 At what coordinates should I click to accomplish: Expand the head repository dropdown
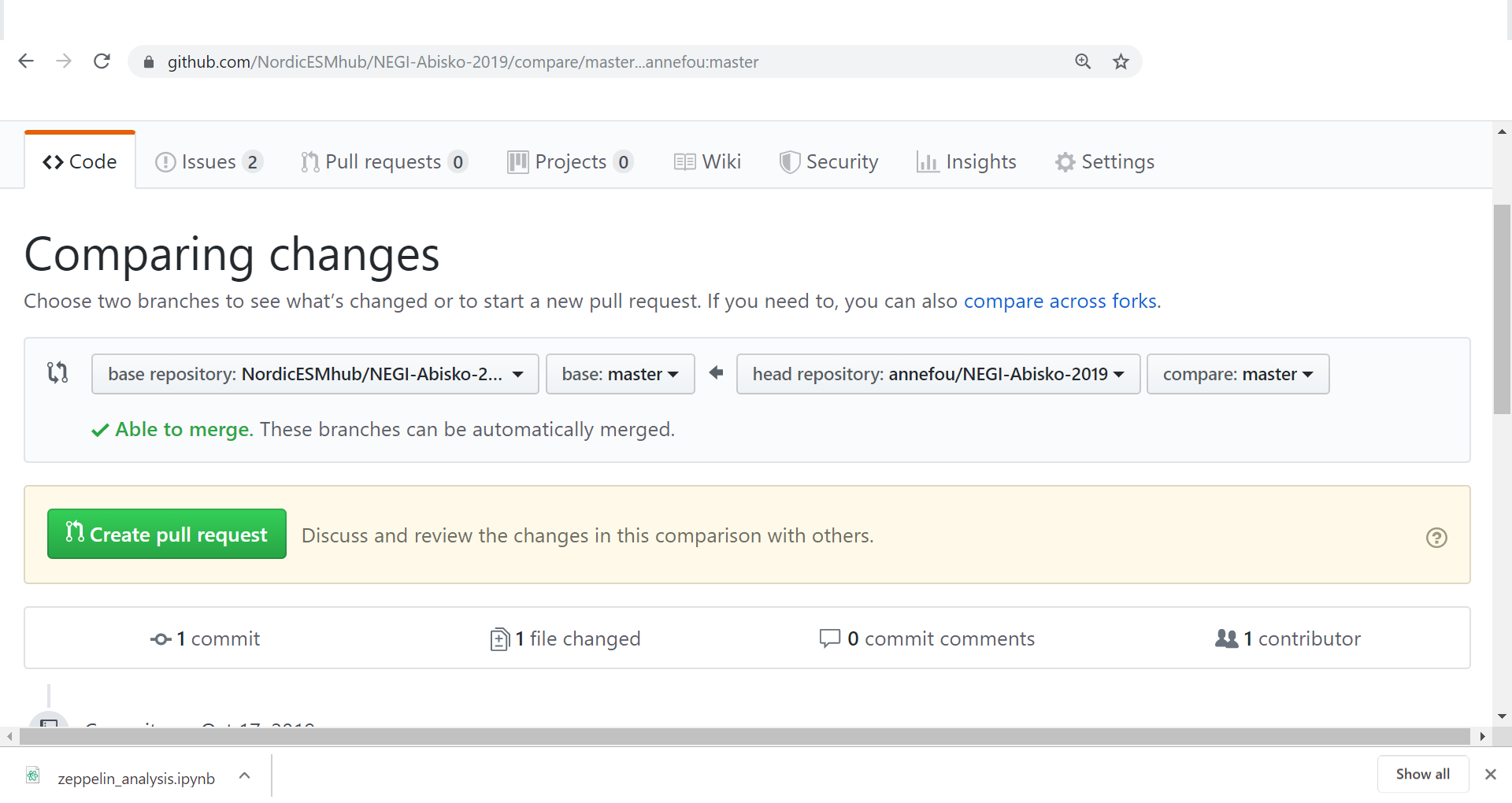click(x=938, y=374)
